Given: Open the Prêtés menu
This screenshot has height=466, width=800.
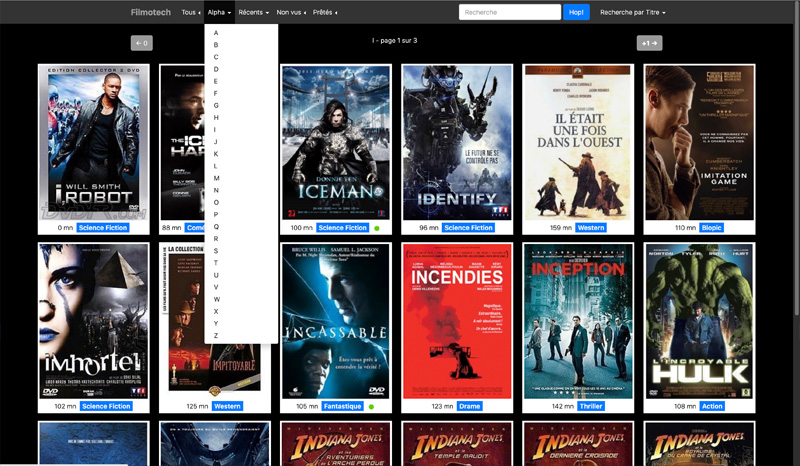Looking at the screenshot, I should click(x=325, y=12).
